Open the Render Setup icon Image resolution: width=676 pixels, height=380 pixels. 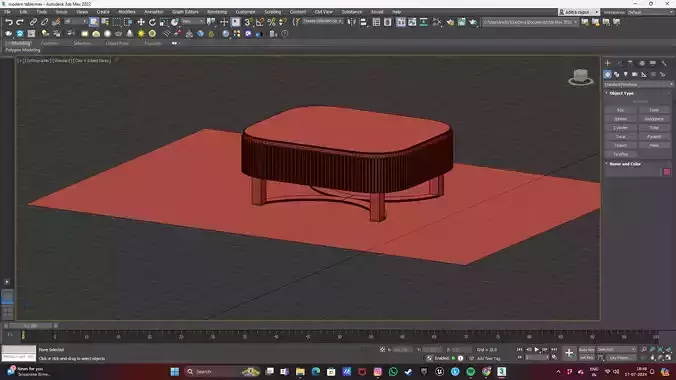(450, 22)
